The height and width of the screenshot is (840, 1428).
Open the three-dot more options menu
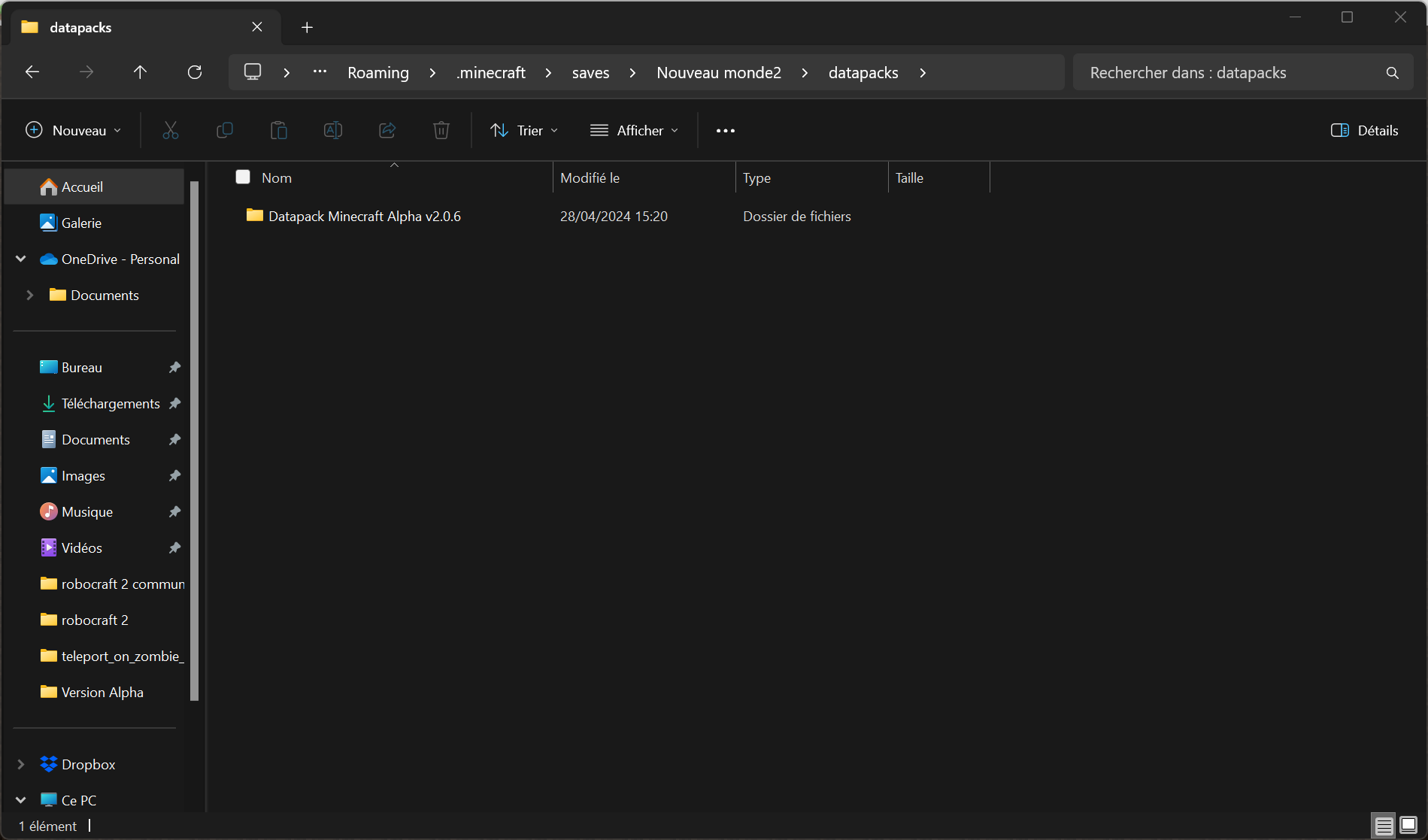tap(725, 130)
